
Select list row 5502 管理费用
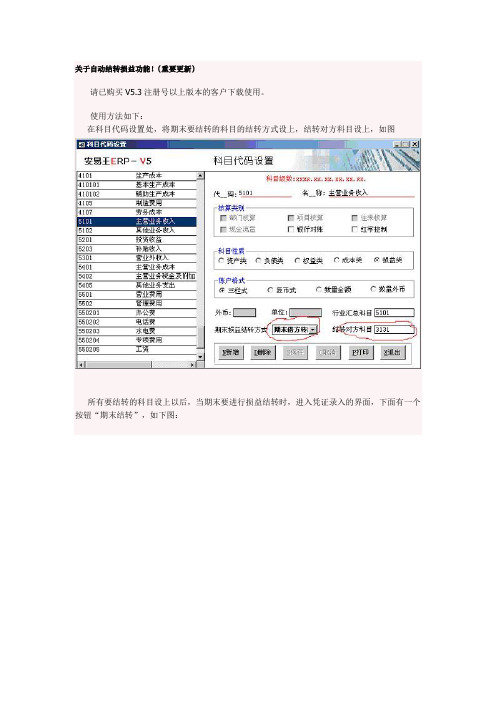pyautogui.click(x=137, y=304)
